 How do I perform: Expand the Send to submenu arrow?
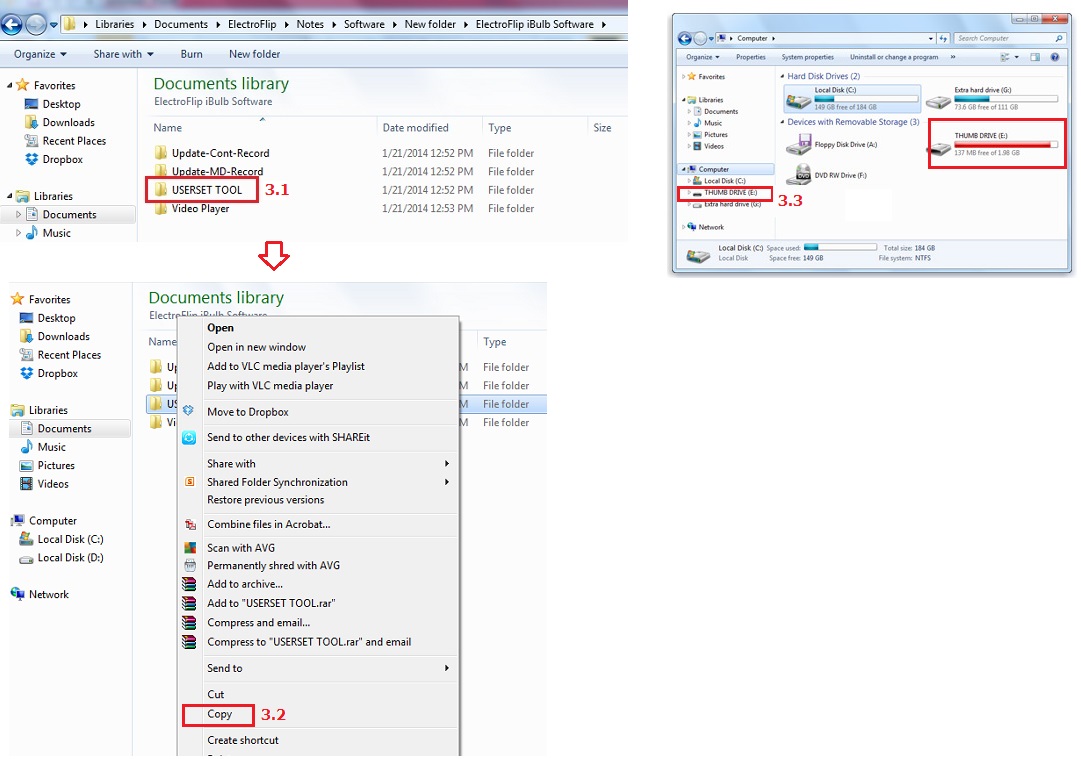[x=447, y=668]
